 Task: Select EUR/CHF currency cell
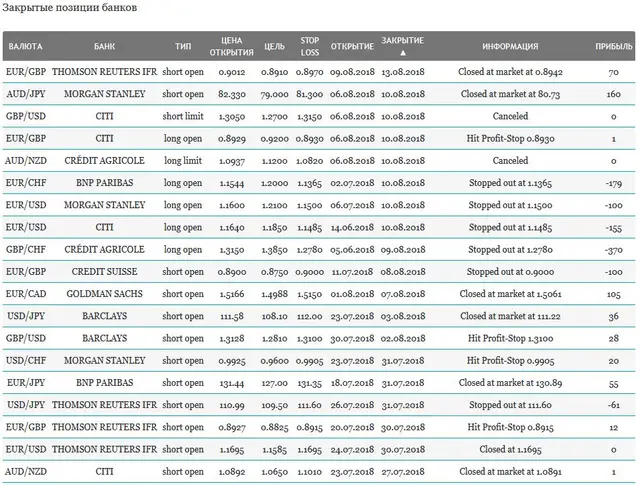point(26,183)
